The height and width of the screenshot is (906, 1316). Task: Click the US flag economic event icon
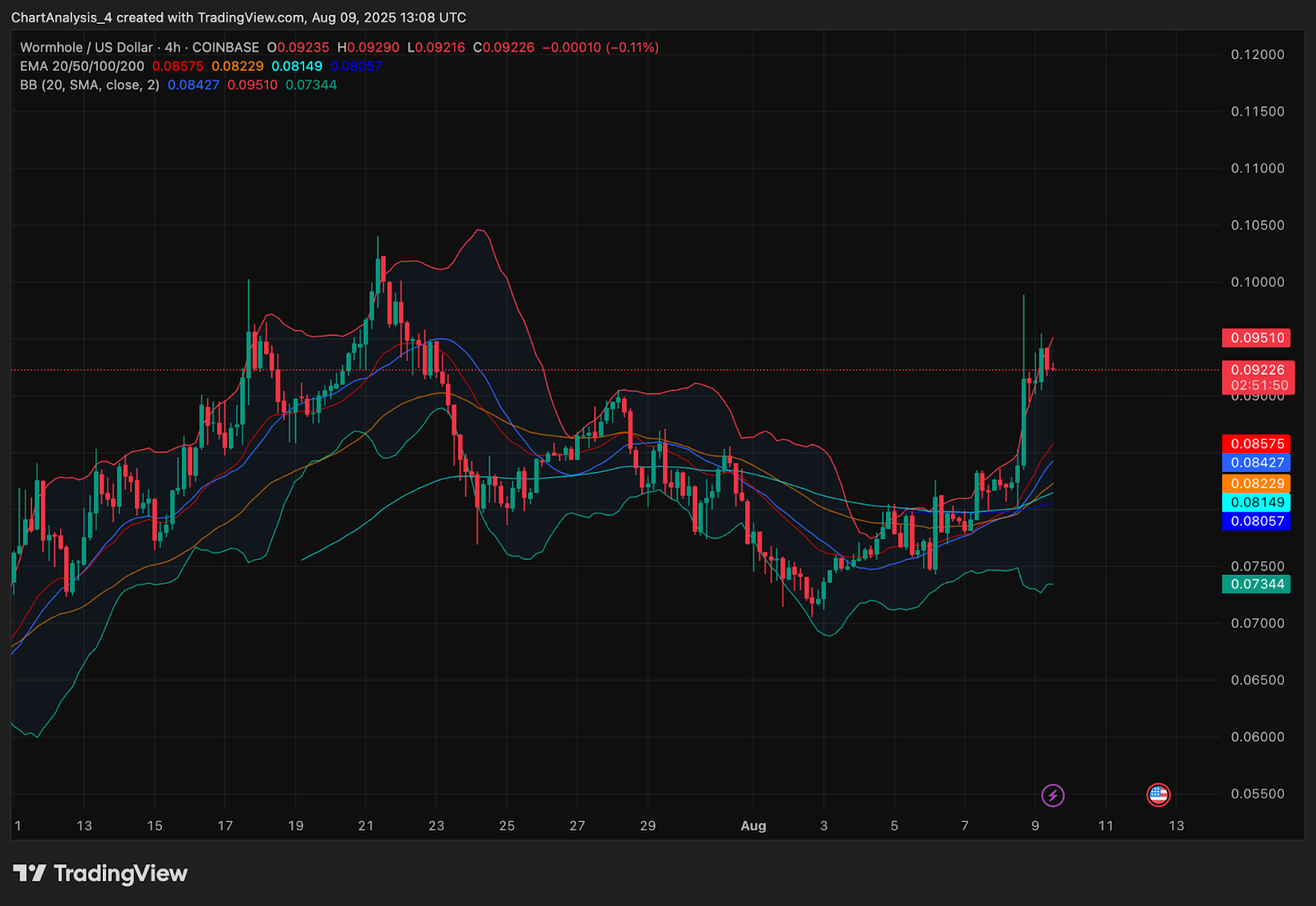click(x=1158, y=794)
